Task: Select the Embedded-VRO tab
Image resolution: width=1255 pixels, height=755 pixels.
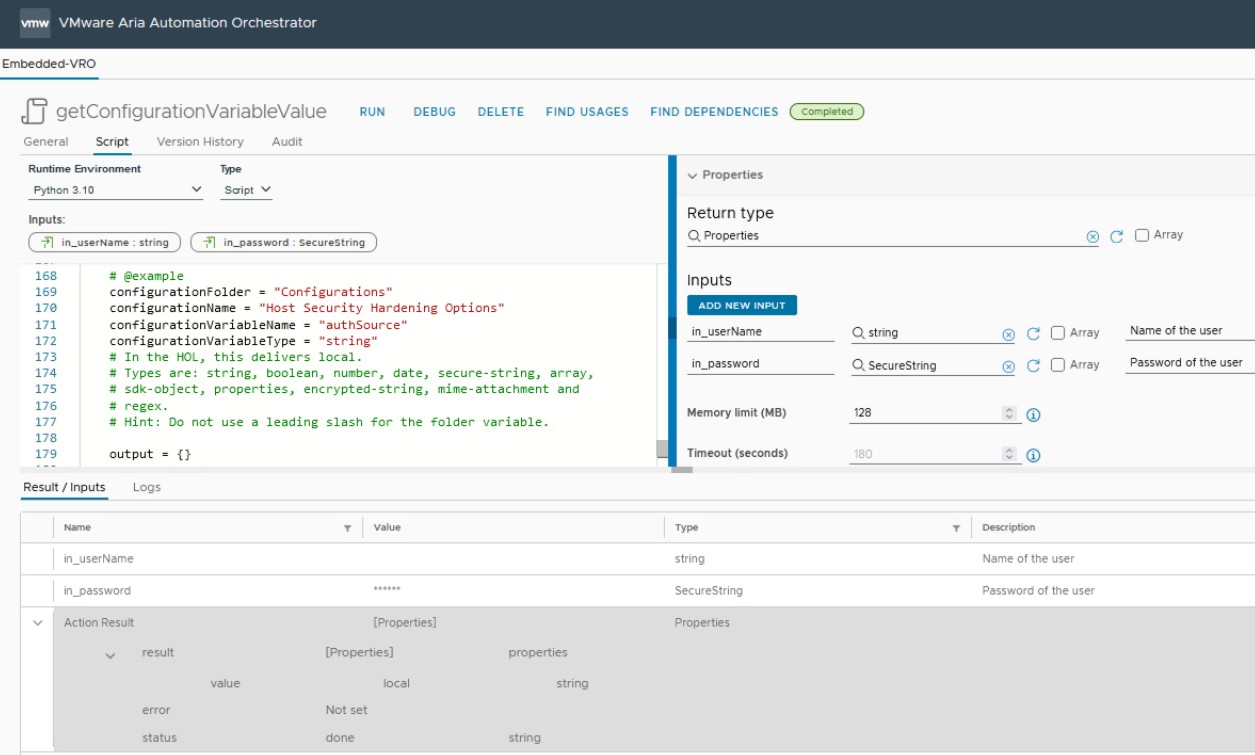Action: coord(49,64)
